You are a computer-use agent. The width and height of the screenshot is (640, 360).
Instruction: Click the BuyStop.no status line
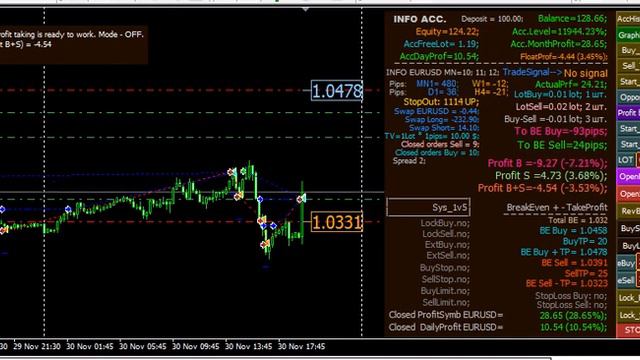(x=444, y=268)
